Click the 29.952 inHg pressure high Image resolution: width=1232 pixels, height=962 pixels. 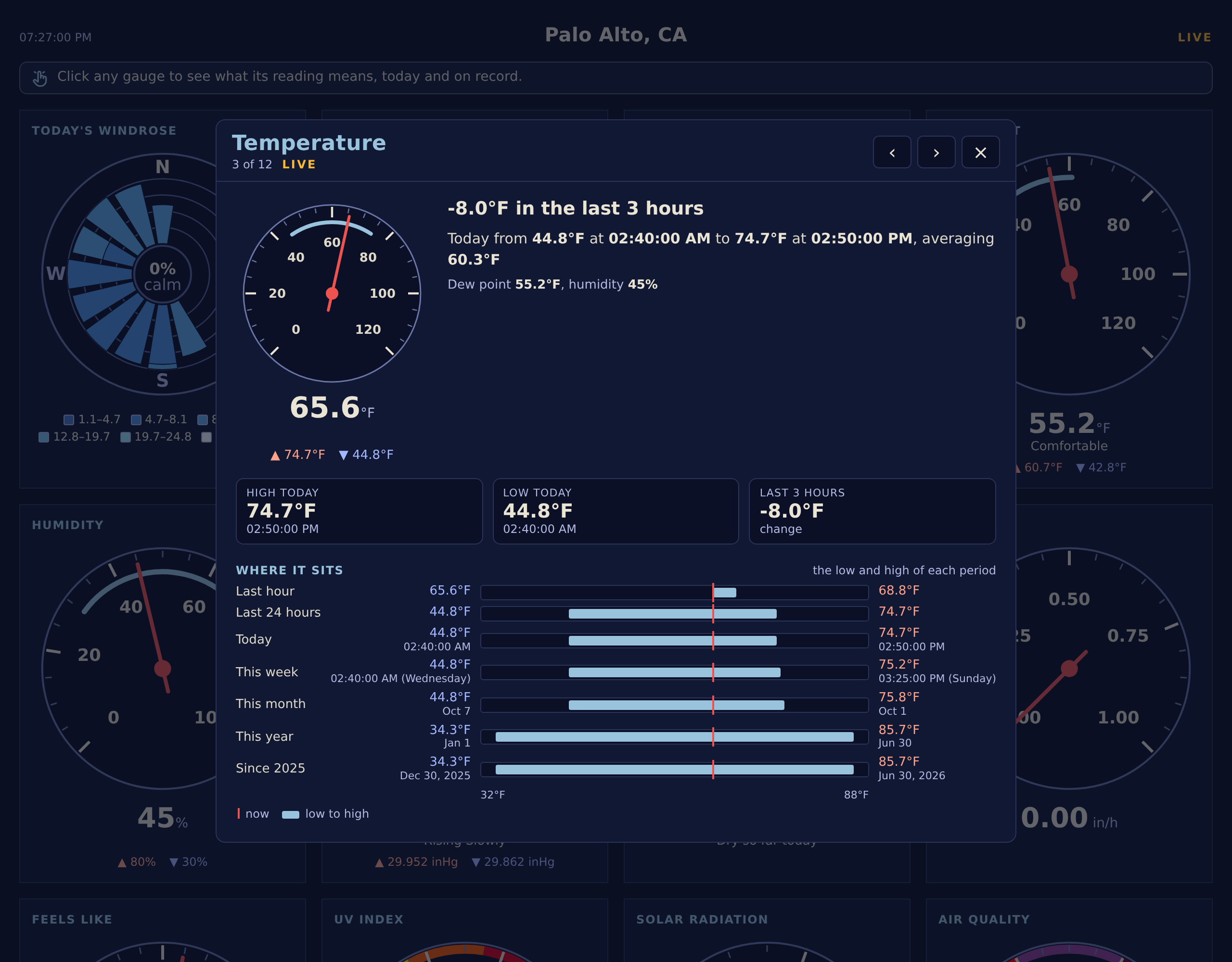pos(416,861)
